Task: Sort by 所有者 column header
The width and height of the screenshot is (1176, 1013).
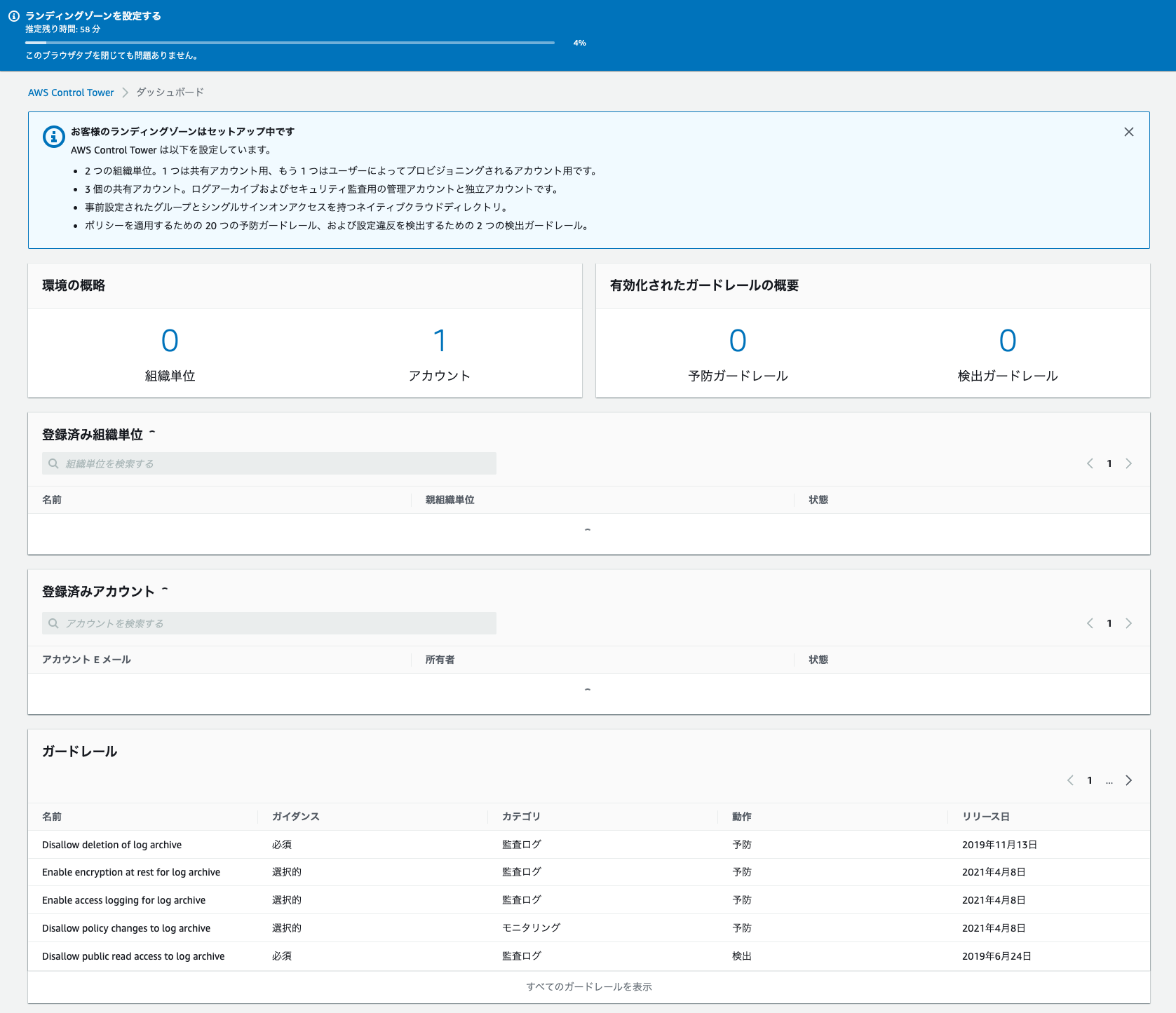Action: 440,660
